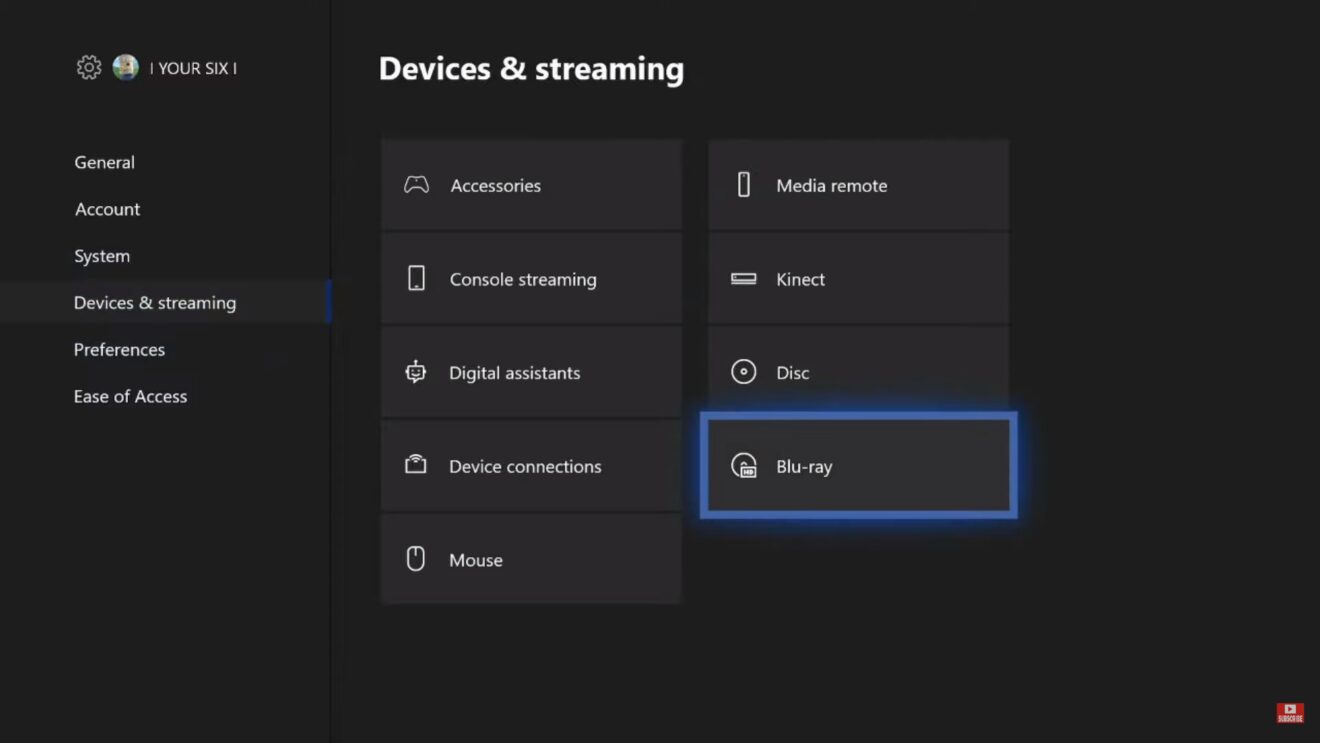Open the Device connections tile label
Image resolution: width=1320 pixels, height=743 pixels.
coord(525,467)
